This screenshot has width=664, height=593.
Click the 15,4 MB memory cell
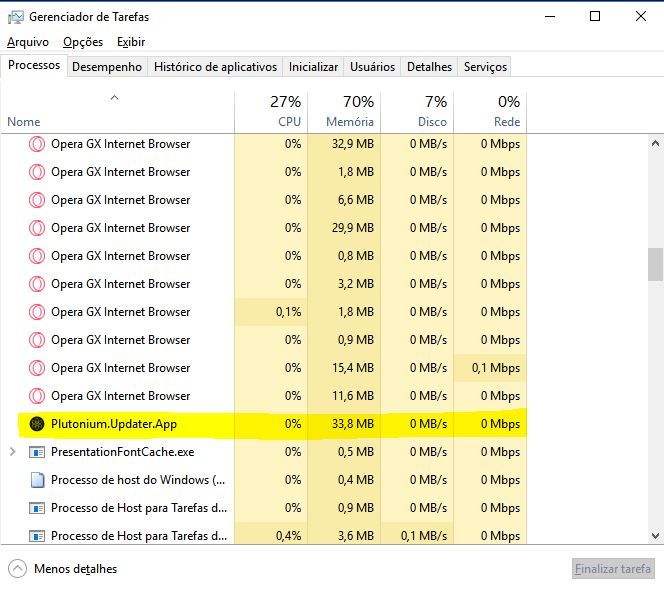coord(344,368)
